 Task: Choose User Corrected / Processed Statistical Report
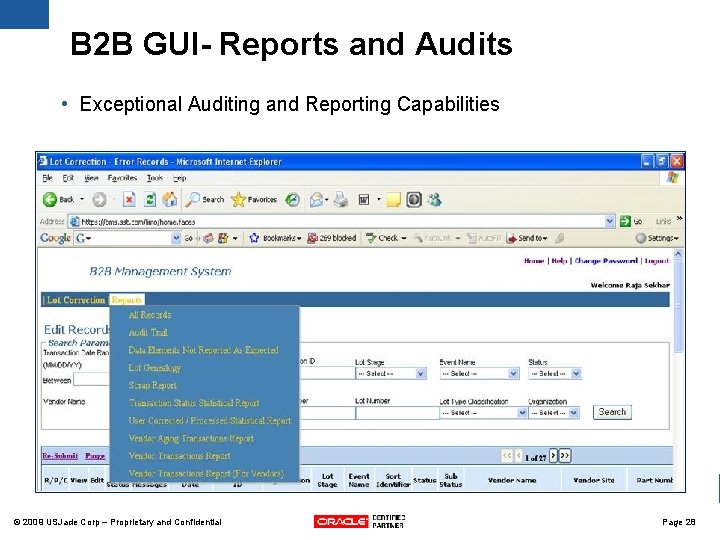209,421
